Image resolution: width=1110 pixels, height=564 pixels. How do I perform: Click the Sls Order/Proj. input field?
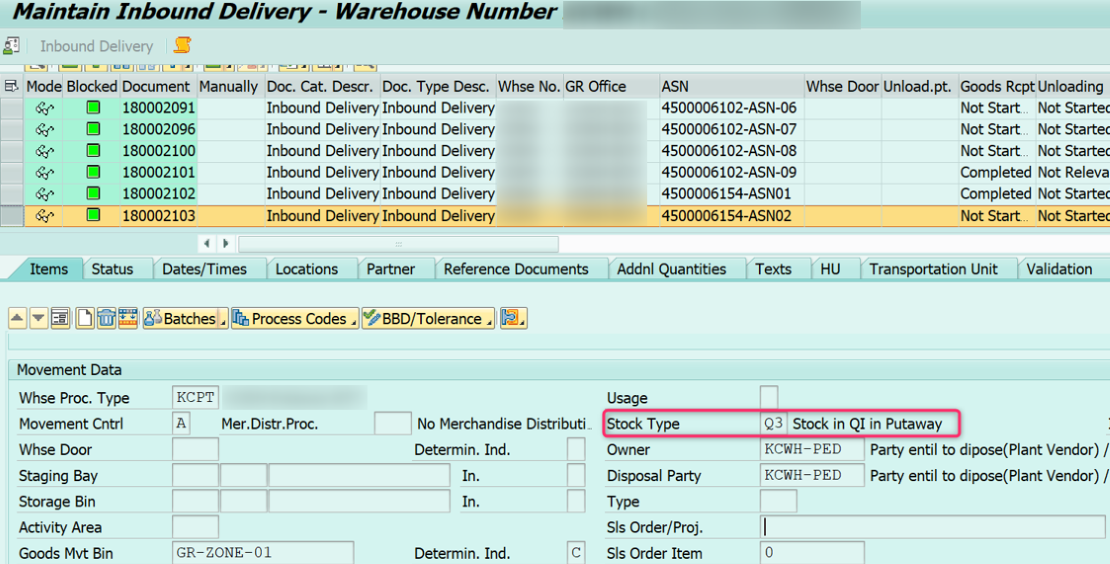(932, 527)
